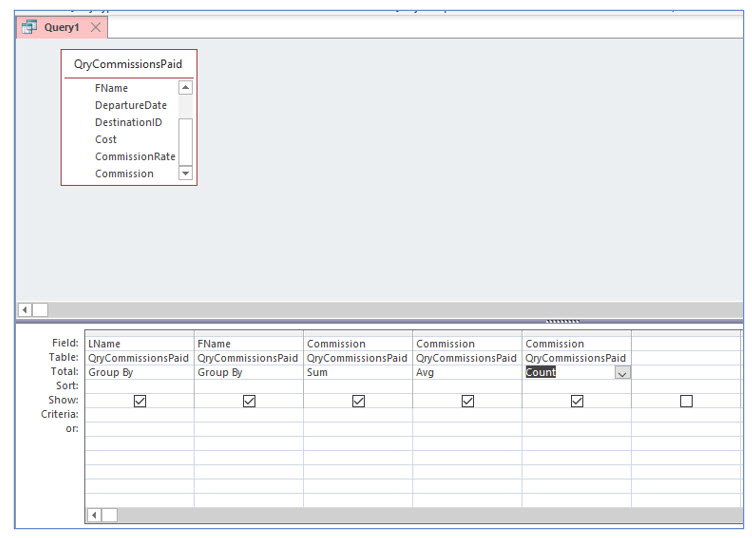Click the Table cell under LName
This screenshot has width=752, height=538.
click(x=140, y=358)
